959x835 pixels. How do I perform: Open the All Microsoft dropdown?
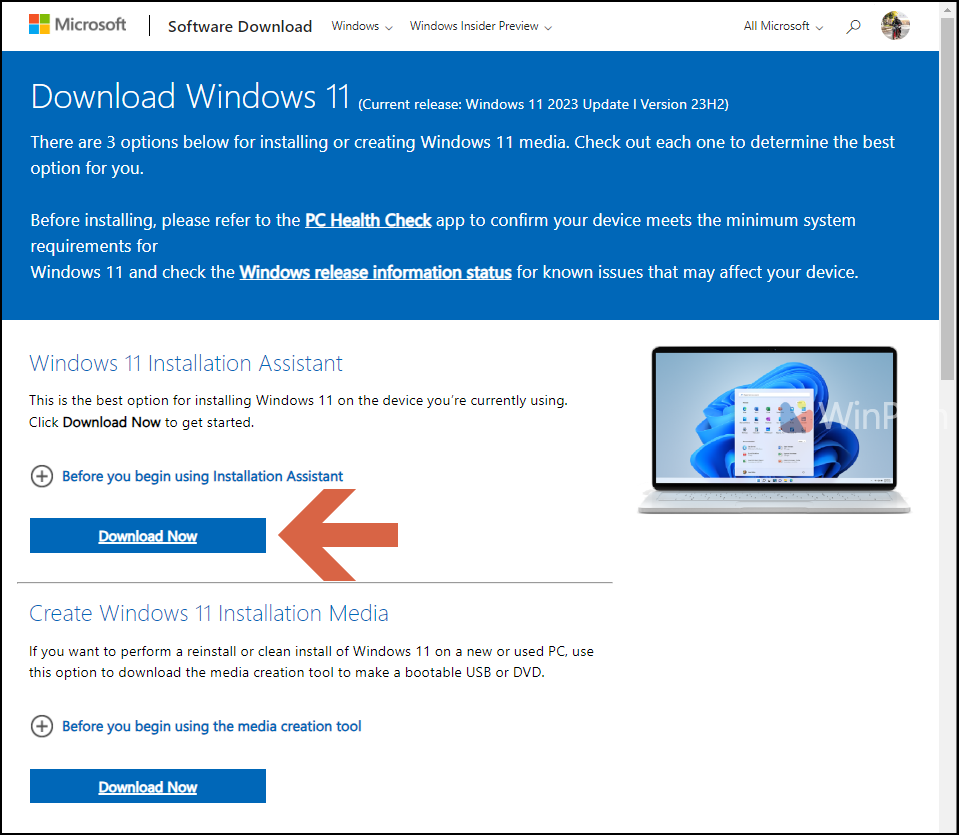tap(783, 26)
